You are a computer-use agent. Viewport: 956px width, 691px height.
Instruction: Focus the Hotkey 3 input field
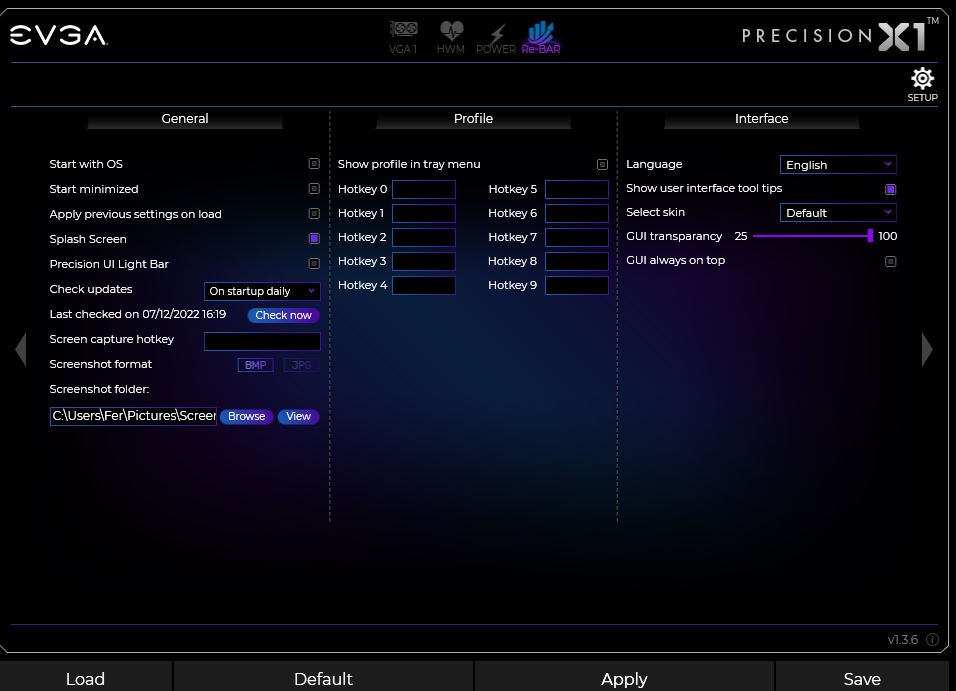pos(424,261)
